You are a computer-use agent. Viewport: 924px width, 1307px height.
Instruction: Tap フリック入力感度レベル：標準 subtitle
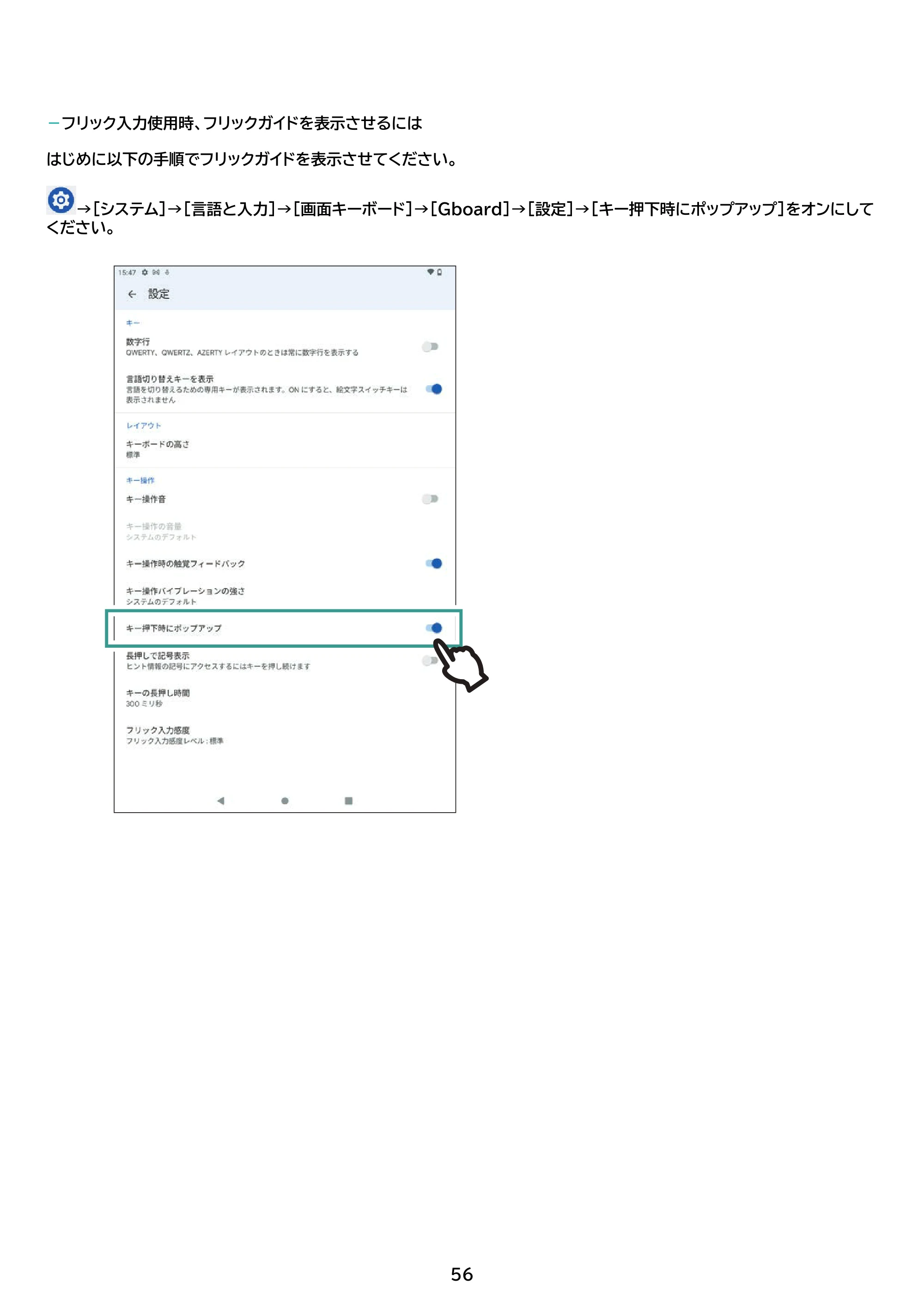(175, 741)
